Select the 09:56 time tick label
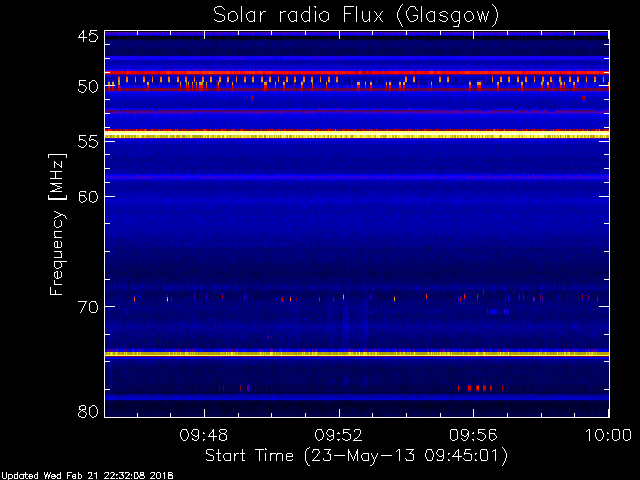 474,436
